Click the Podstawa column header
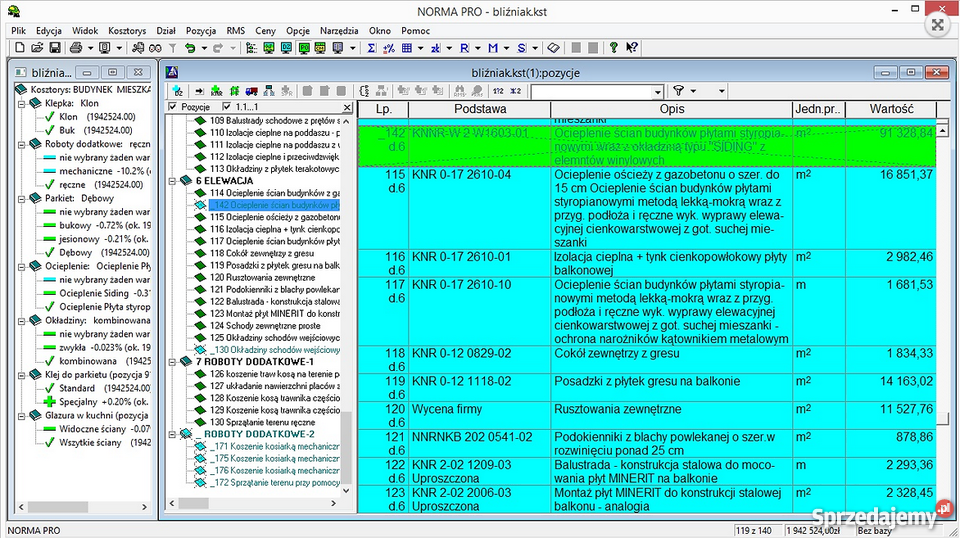Screen dimensions: 960x538 point(479,108)
